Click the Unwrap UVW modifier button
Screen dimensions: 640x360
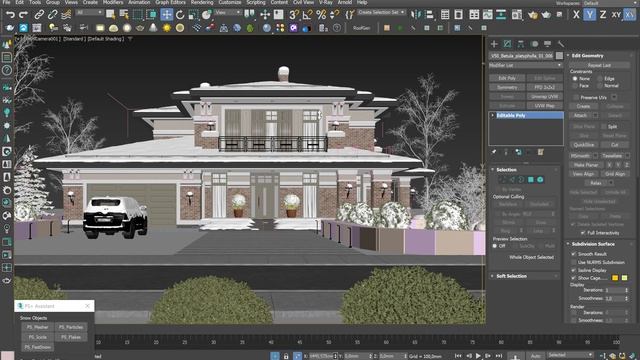tap(544, 97)
